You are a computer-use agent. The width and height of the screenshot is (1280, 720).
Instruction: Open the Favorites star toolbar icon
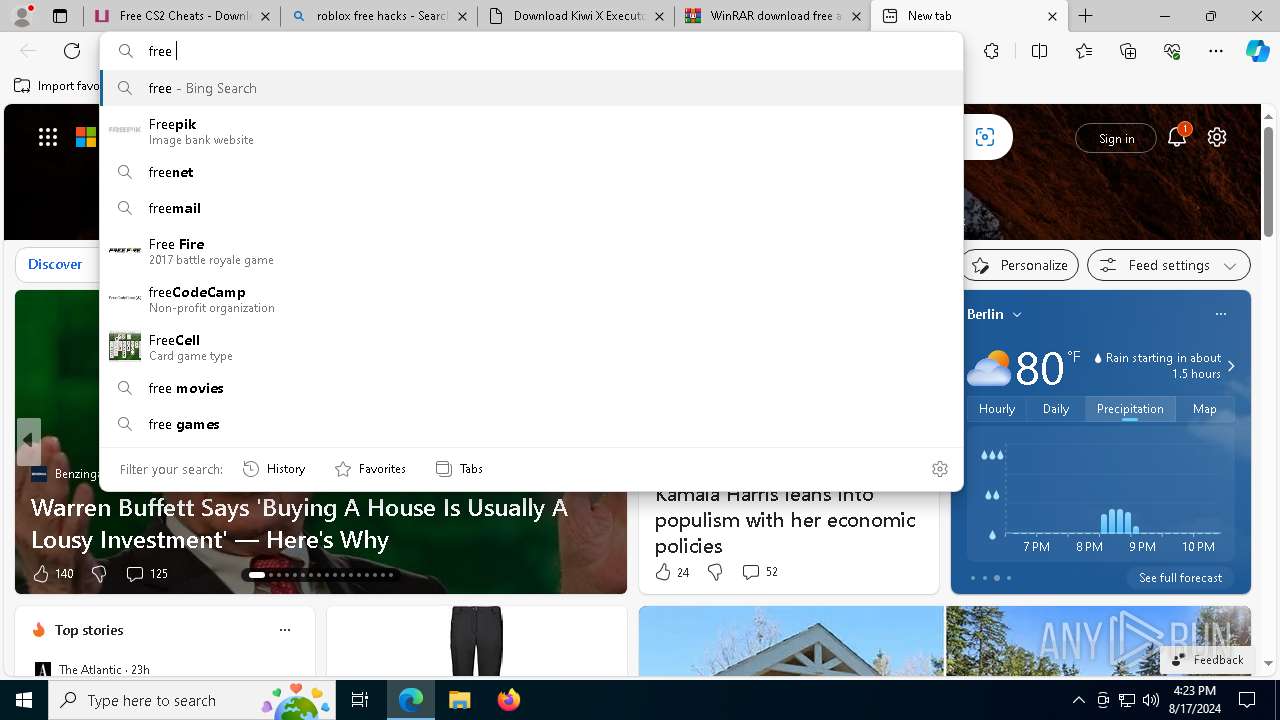coord(1084,51)
